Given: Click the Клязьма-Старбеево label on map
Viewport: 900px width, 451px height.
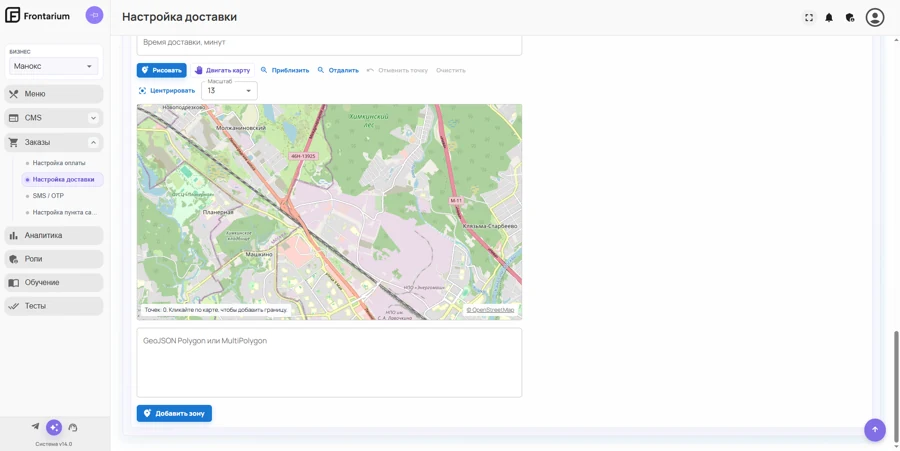Looking at the screenshot, I should (x=490, y=226).
